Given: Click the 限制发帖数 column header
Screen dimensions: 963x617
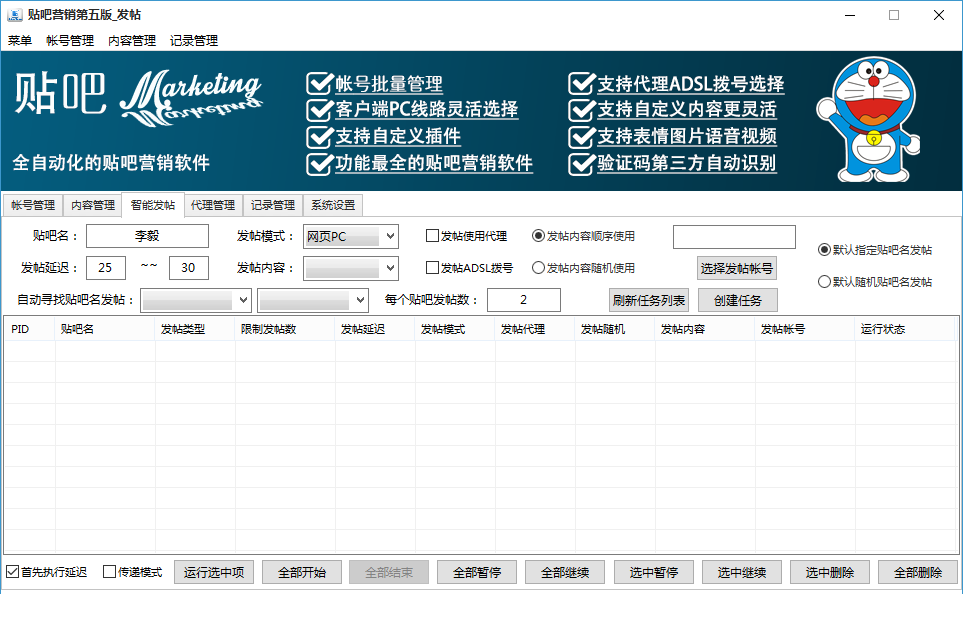Looking at the screenshot, I should coord(285,329).
